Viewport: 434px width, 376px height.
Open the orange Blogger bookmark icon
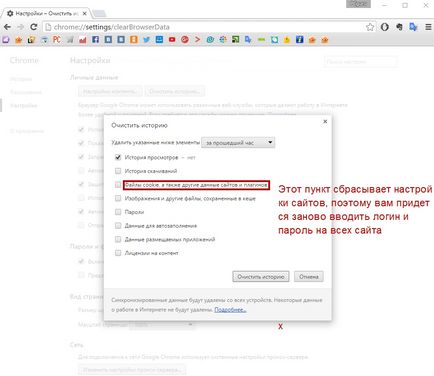(x=134, y=40)
